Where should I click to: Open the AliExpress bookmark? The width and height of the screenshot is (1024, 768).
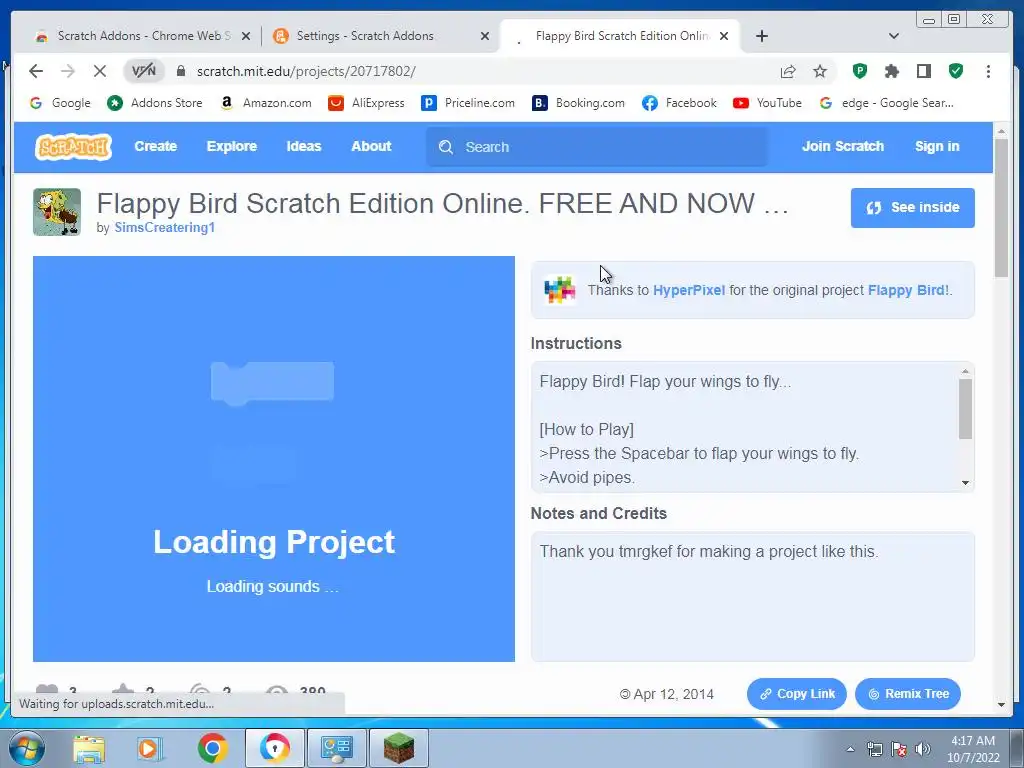(366, 103)
